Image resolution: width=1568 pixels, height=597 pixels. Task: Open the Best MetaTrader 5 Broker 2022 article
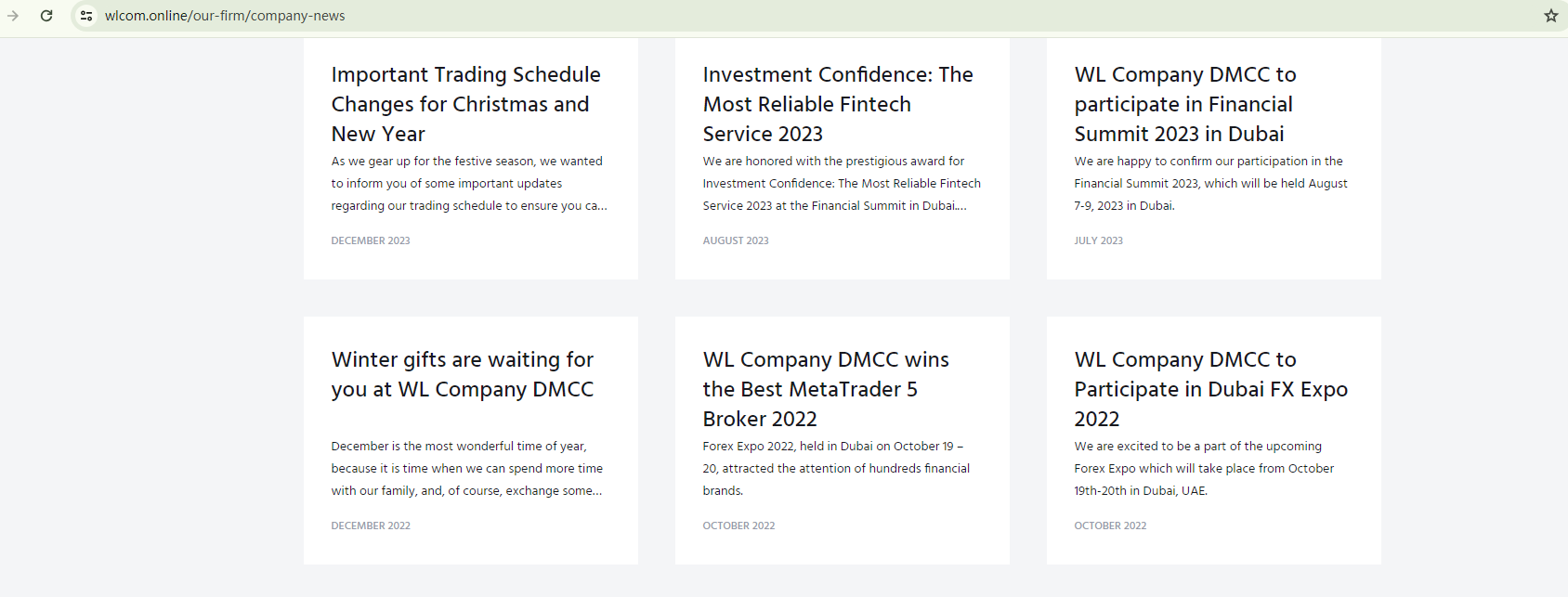[825, 389]
